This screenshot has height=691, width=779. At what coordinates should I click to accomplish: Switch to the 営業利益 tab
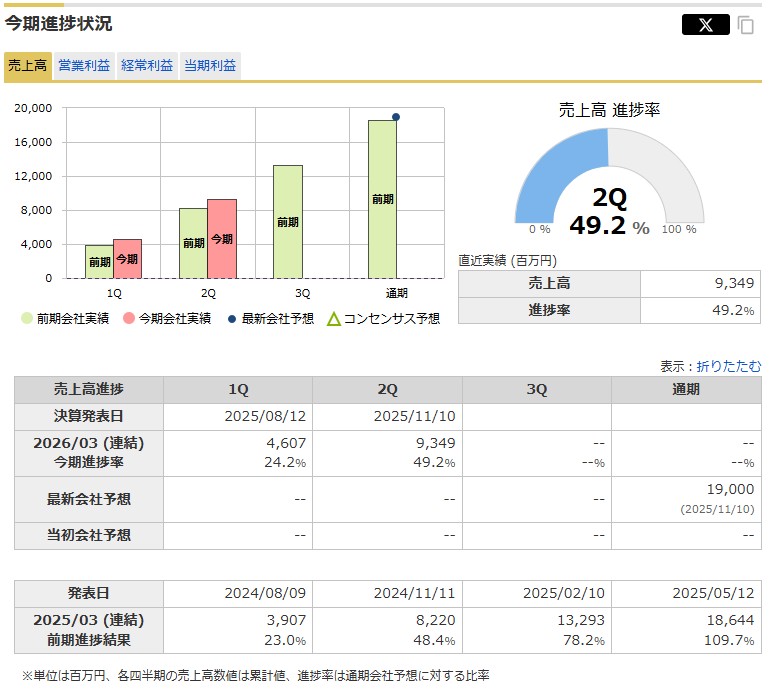(84, 66)
